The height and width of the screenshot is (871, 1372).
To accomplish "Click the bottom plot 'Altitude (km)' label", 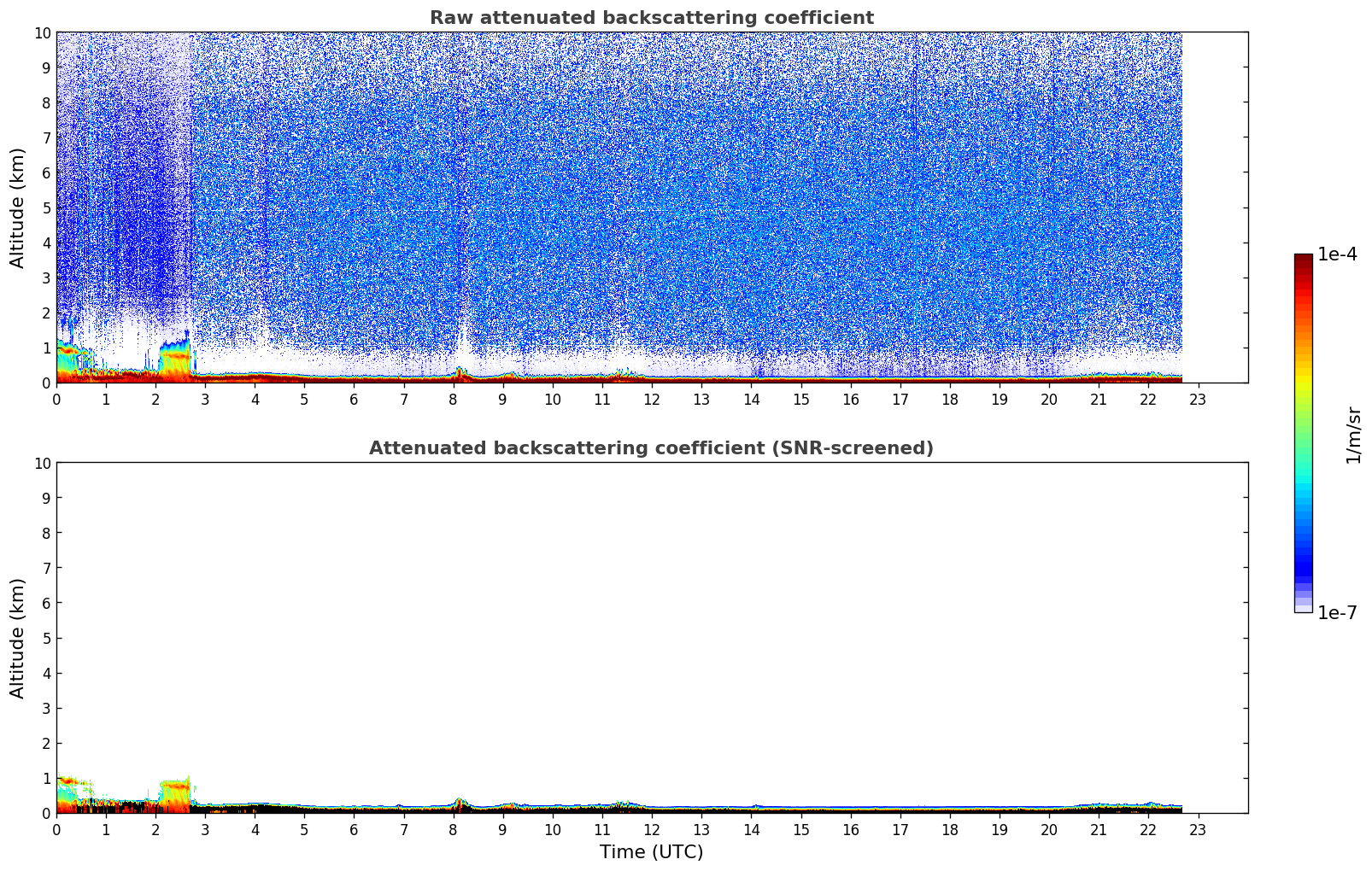I will (x=18, y=638).
